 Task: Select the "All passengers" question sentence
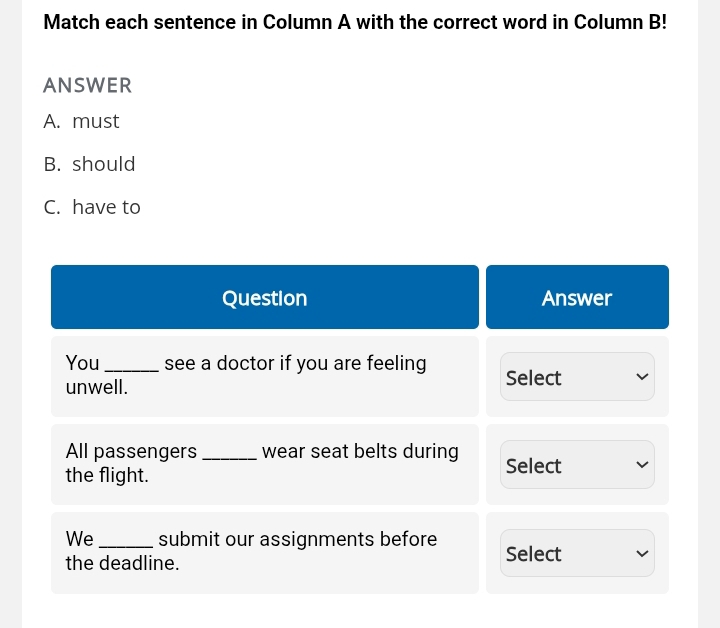(262, 463)
